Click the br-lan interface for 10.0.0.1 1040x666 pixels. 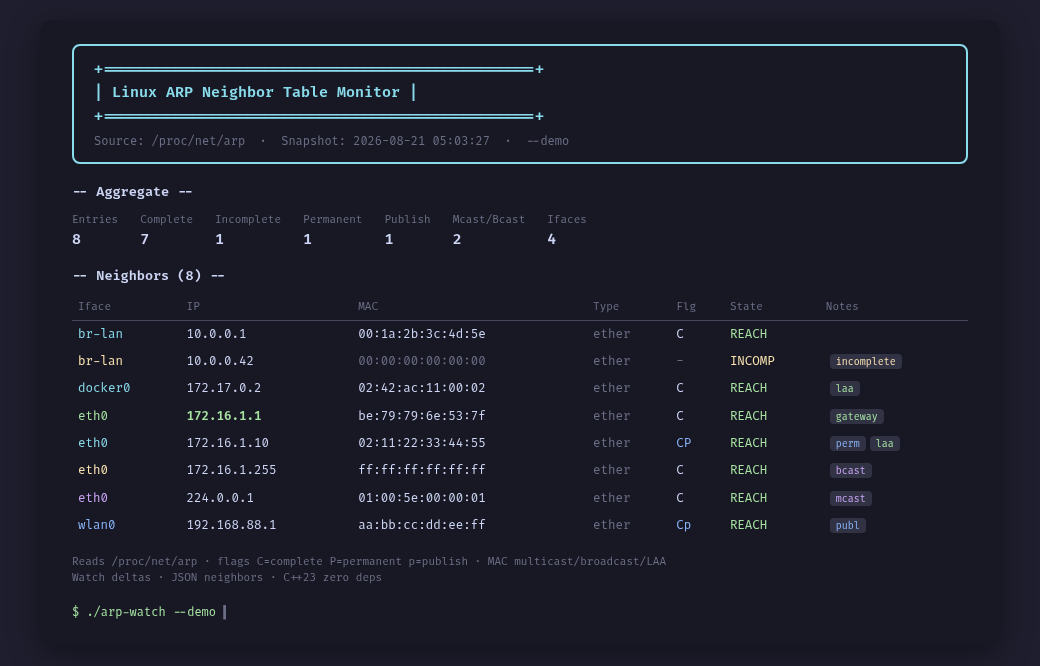[100, 334]
